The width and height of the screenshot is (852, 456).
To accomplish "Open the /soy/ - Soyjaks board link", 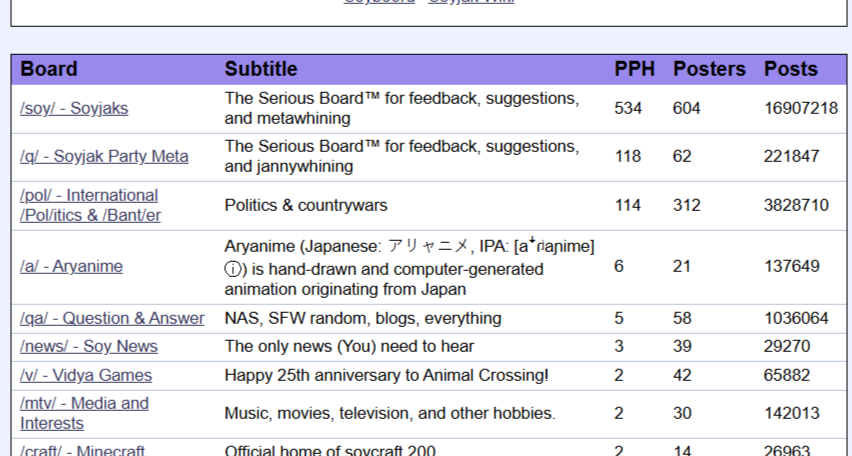I will (x=74, y=108).
